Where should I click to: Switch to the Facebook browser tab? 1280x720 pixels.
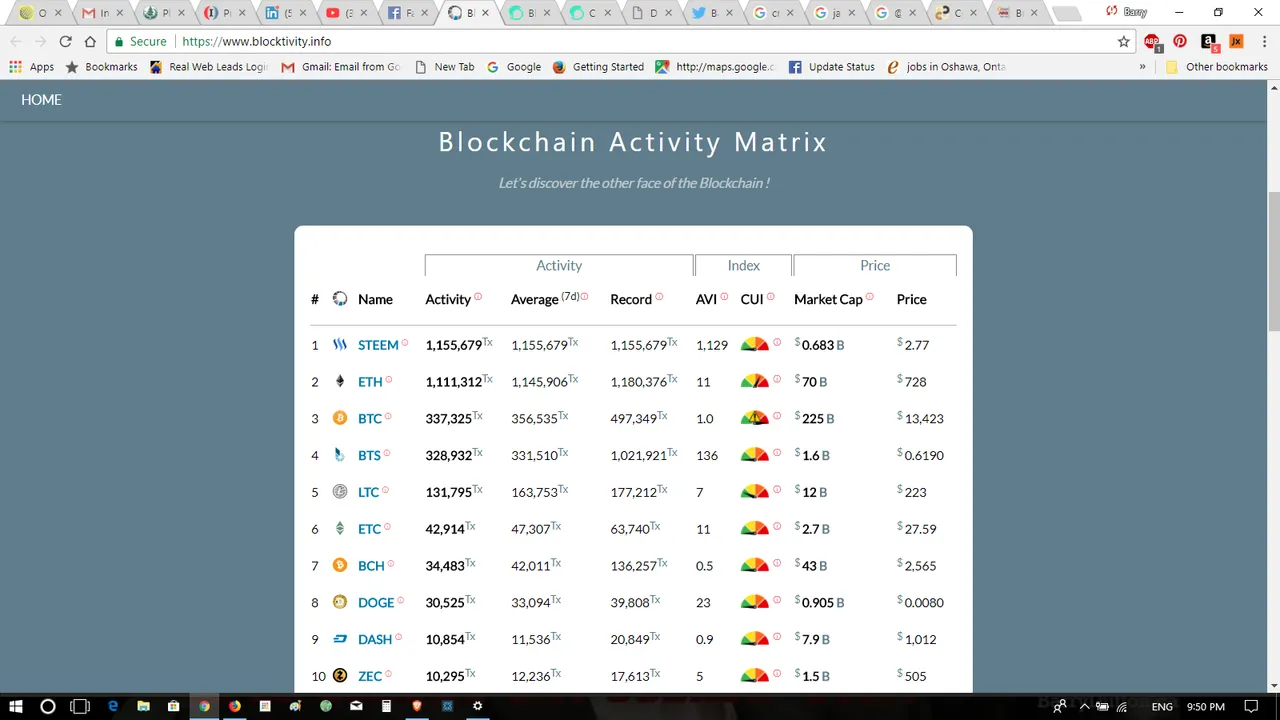point(406,13)
